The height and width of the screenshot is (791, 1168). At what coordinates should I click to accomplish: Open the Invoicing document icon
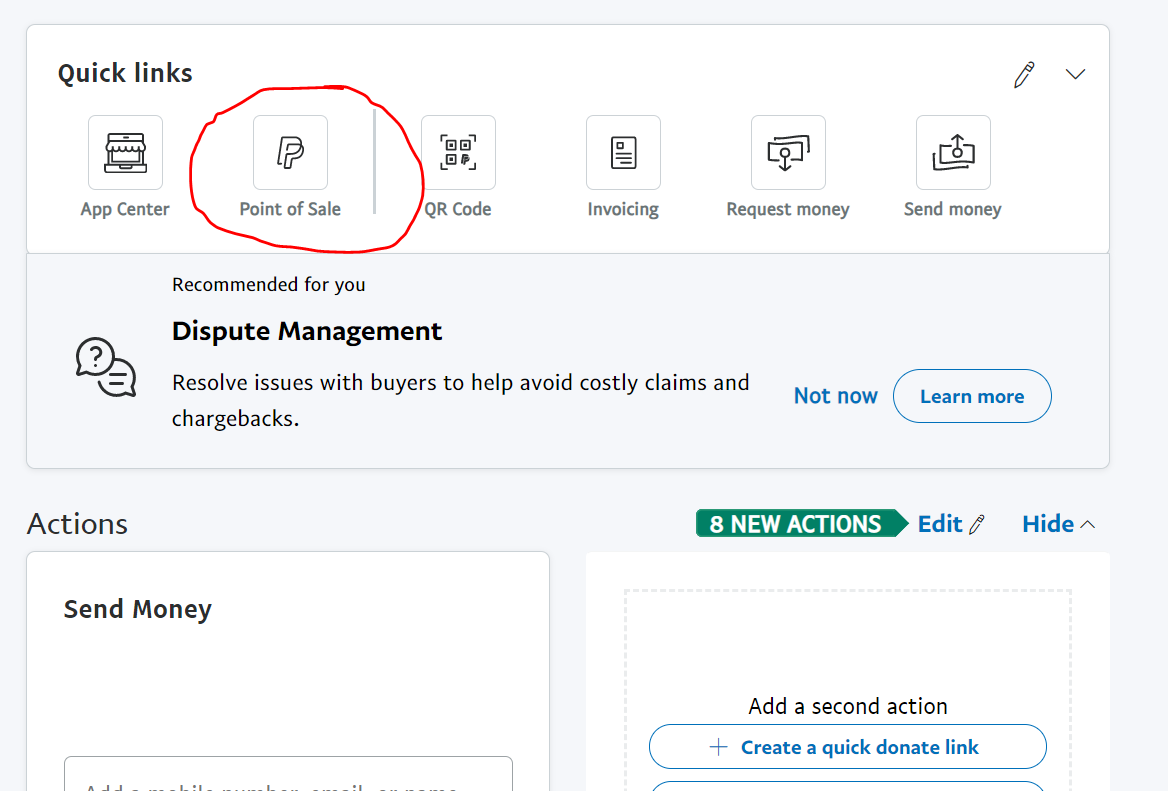tap(623, 153)
